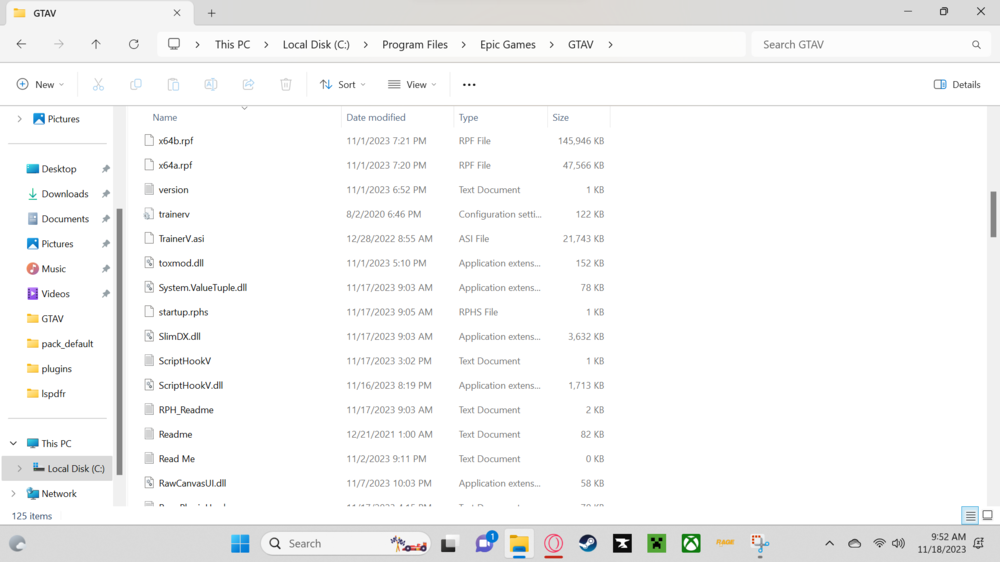This screenshot has width=1000, height=562.
Task: Click the Paste clipboard icon
Action: pyautogui.click(x=173, y=84)
